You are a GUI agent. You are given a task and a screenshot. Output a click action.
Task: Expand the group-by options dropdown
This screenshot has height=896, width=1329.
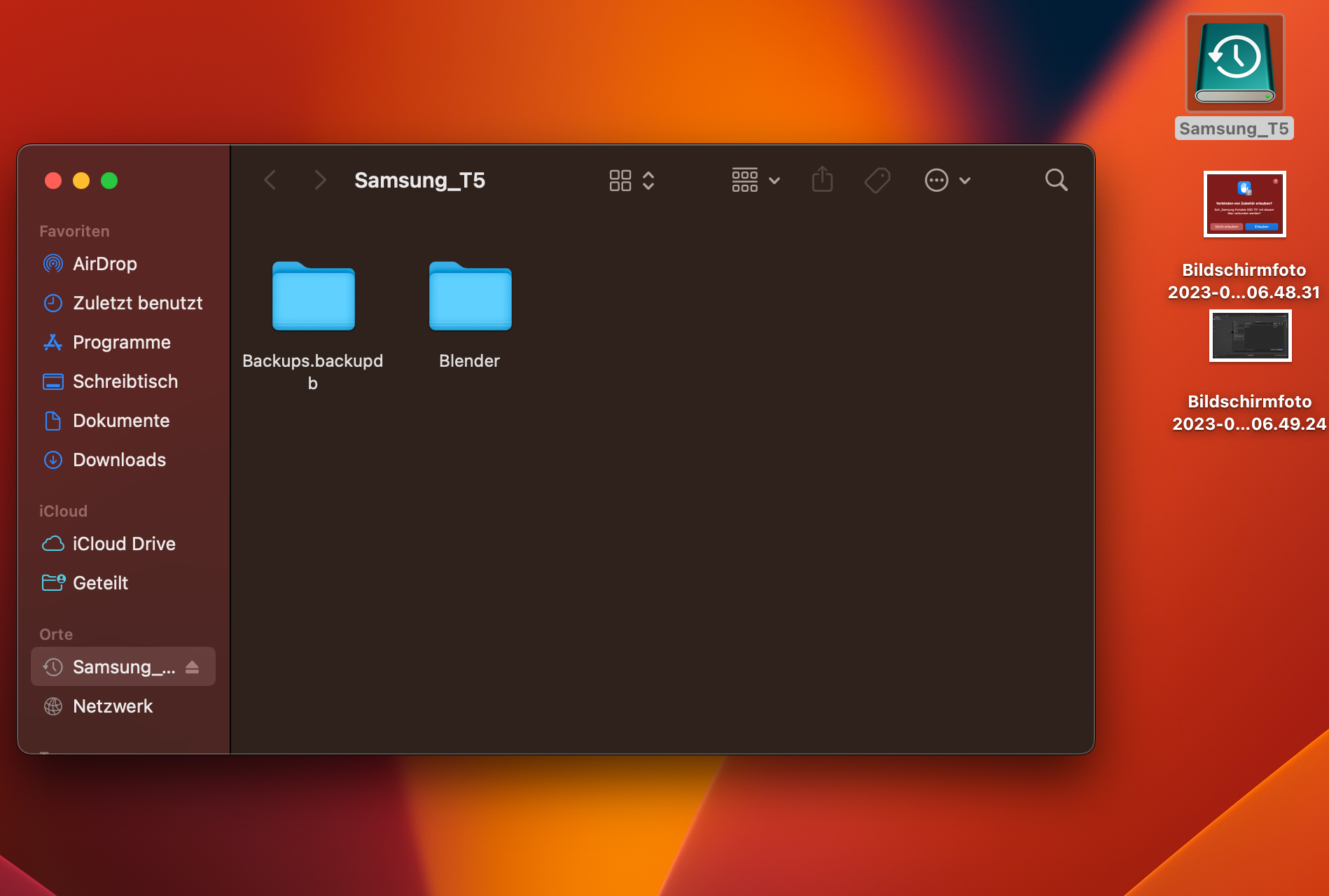(756, 180)
